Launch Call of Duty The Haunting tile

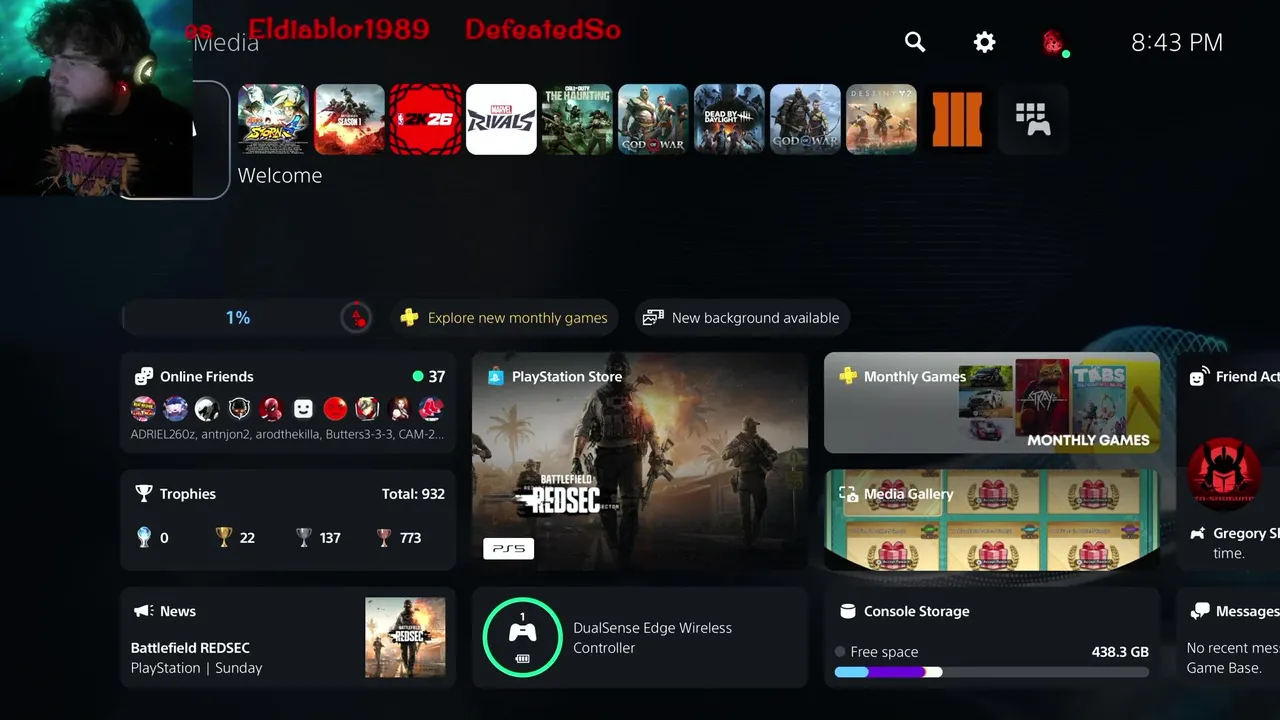[578, 120]
